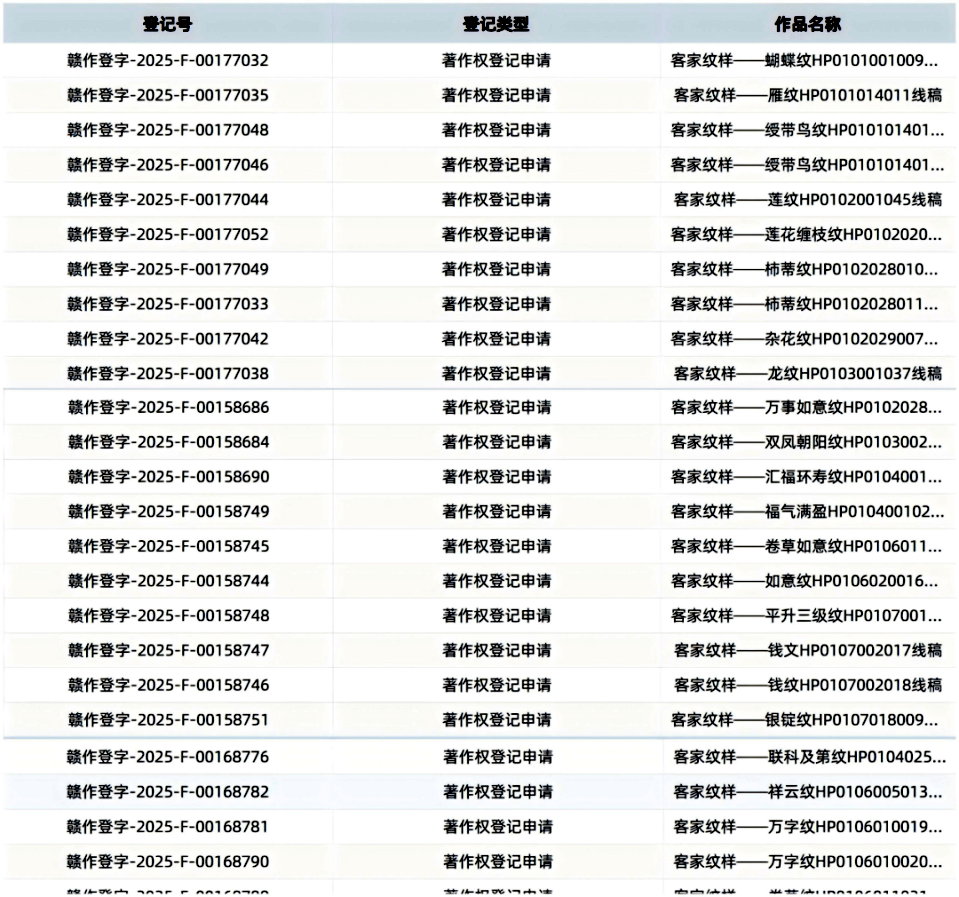
Task: Open the 莲花缠枝纹 work entry
Action: pyautogui.click(x=807, y=234)
